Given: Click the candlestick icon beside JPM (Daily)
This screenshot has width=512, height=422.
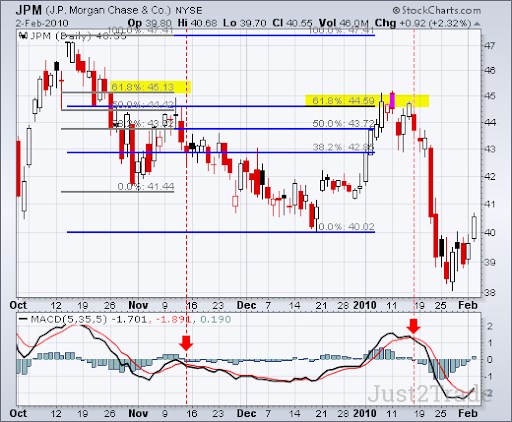Looking at the screenshot, I should pyautogui.click(x=24, y=35).
